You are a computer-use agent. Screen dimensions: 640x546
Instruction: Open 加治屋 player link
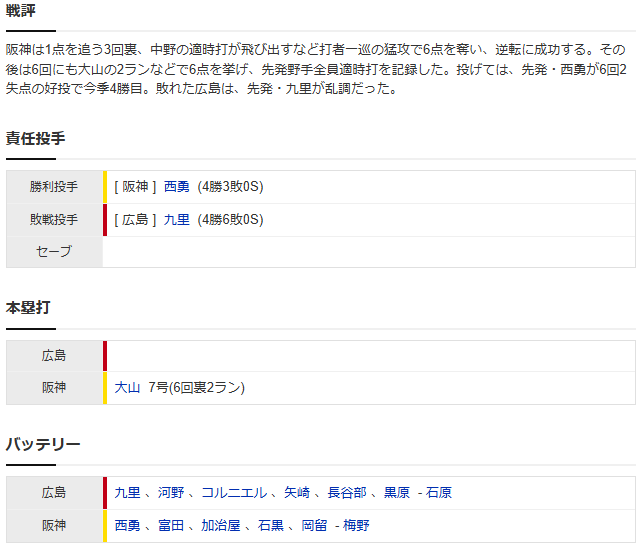(x=221, y=525)
